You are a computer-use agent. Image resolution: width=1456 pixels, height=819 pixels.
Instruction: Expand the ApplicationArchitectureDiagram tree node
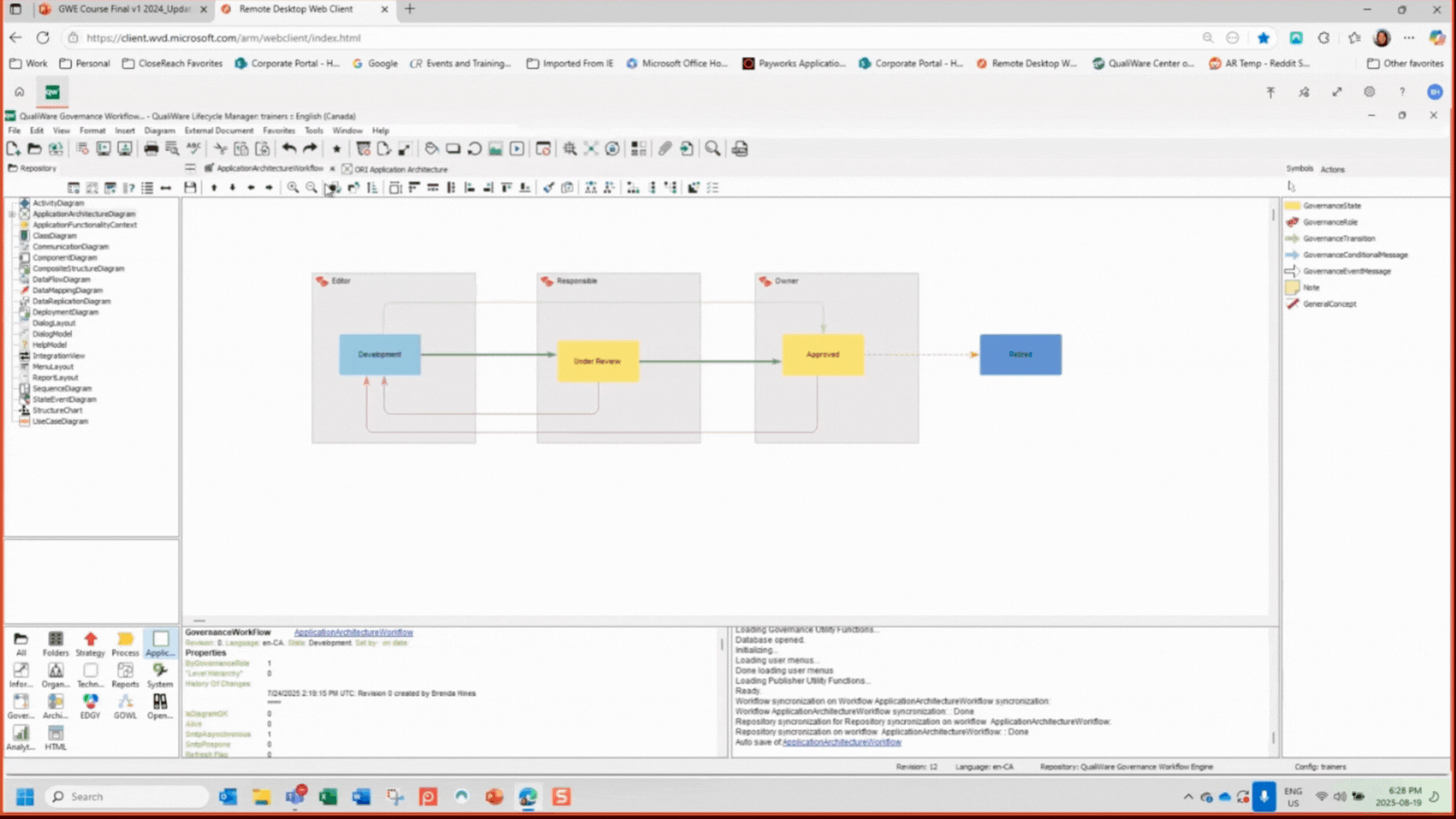[x=11, y=214]
